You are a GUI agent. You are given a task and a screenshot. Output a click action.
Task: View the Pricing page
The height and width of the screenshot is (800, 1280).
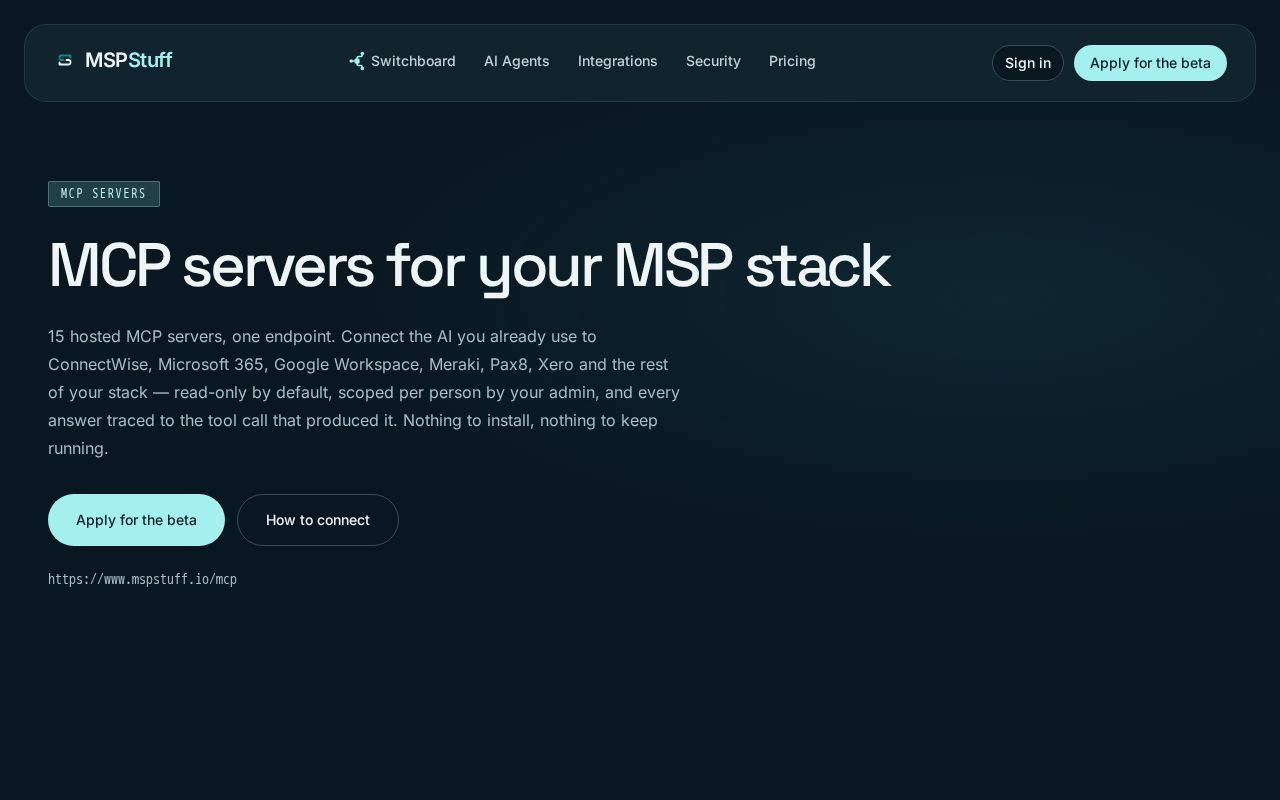[x=792, y=61]
